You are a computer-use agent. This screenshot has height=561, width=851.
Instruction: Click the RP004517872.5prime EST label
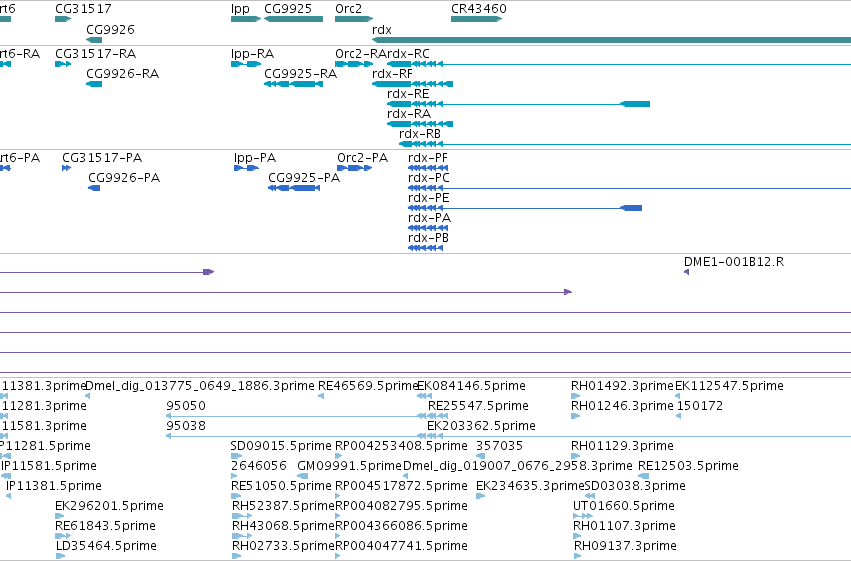(x=401, y=486)
